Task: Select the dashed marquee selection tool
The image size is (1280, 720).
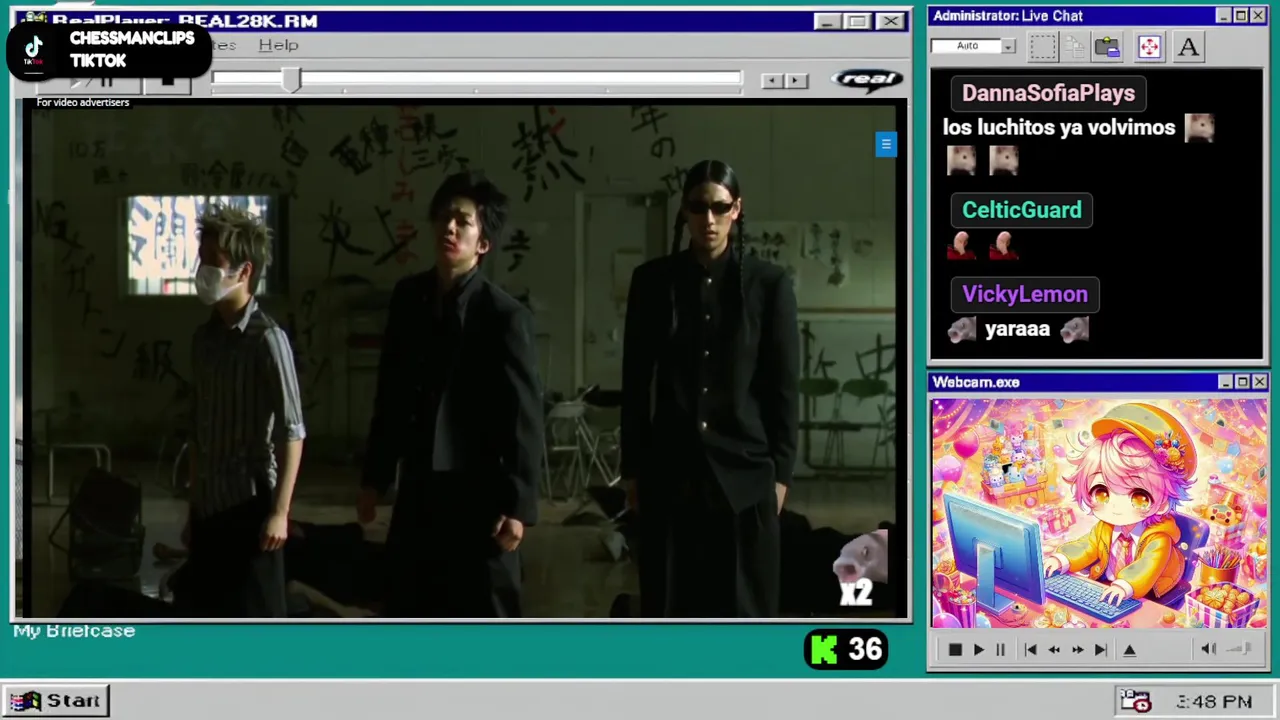Action: click(x=1043, y=46)
